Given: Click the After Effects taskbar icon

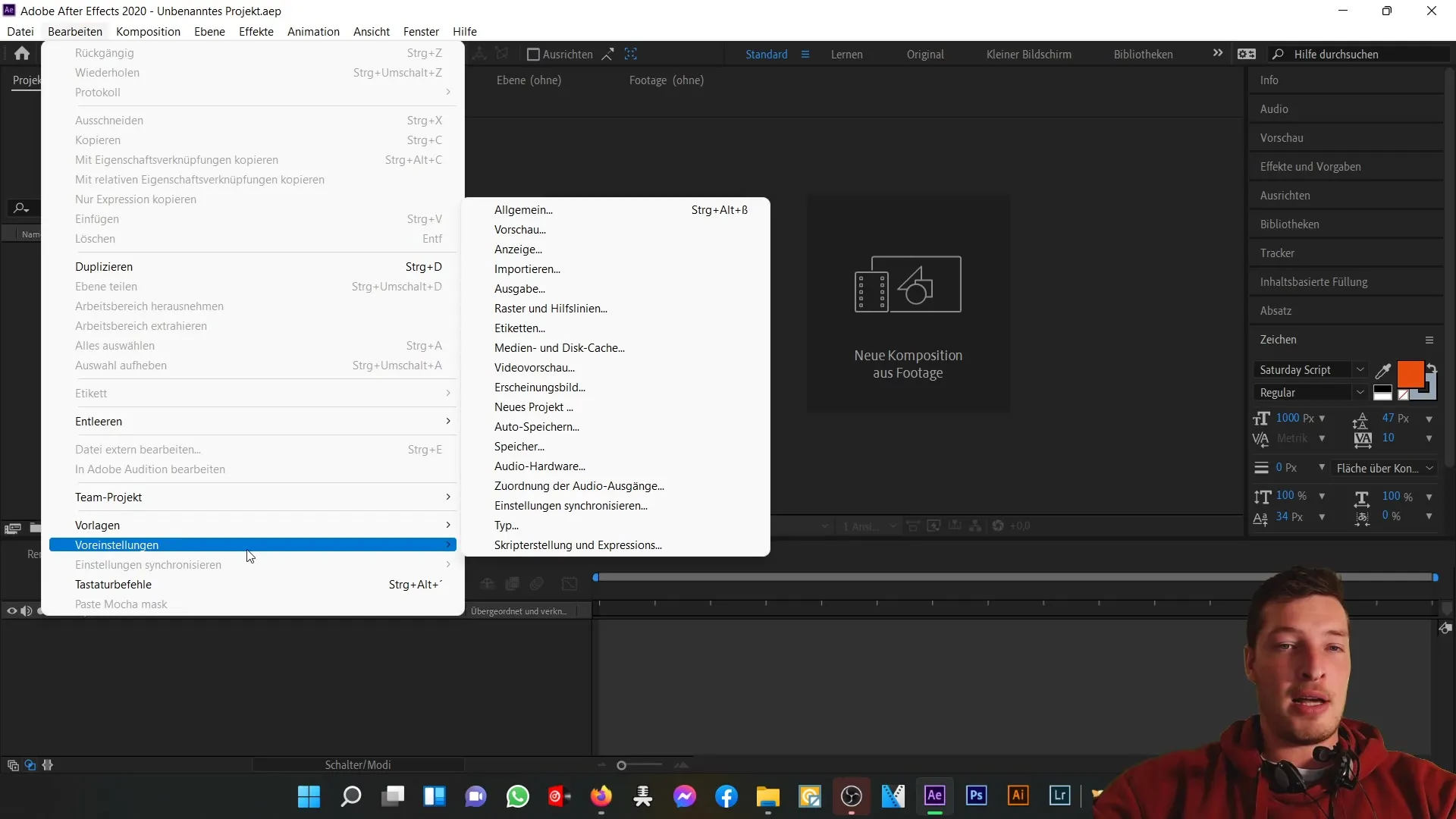Looking at the screenshot, I should click(x=934, y=795).
